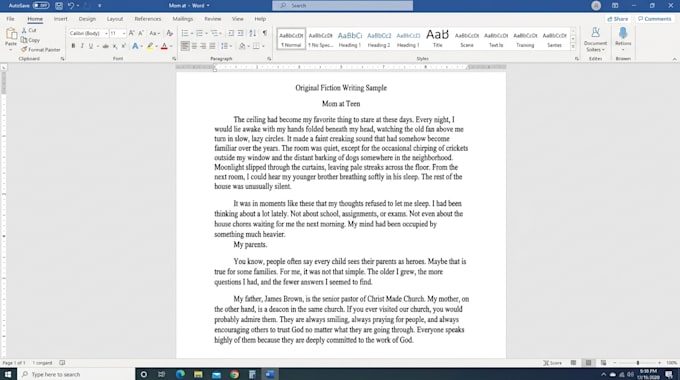Screen dimensions: 680x380
Task: Open Microsoft Edge from the taskbar
Action: coord(180,374)
